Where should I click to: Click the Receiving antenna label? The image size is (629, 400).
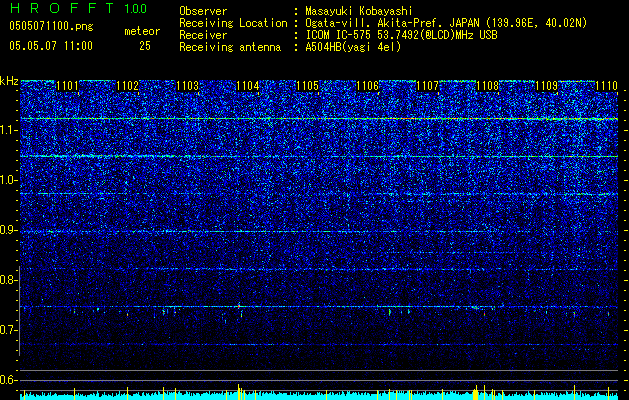pyautogui.click(x=230, y=47)
